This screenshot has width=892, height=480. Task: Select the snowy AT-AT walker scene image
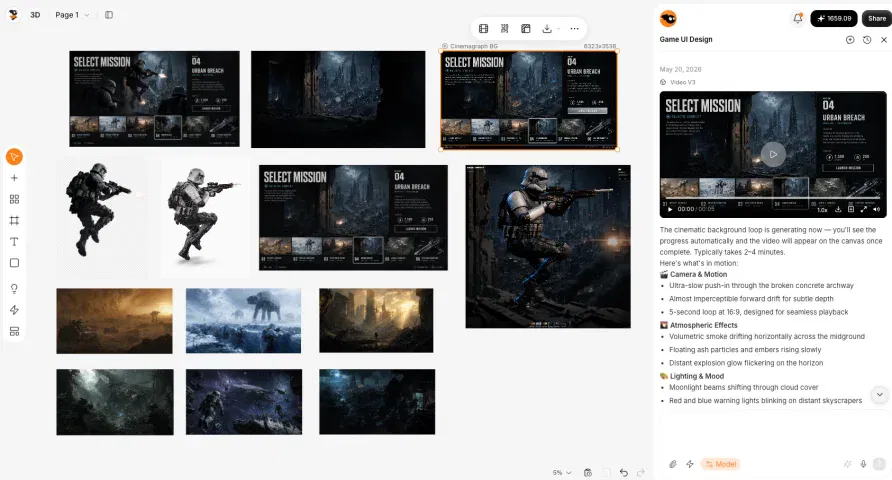(x=243, y=320)
